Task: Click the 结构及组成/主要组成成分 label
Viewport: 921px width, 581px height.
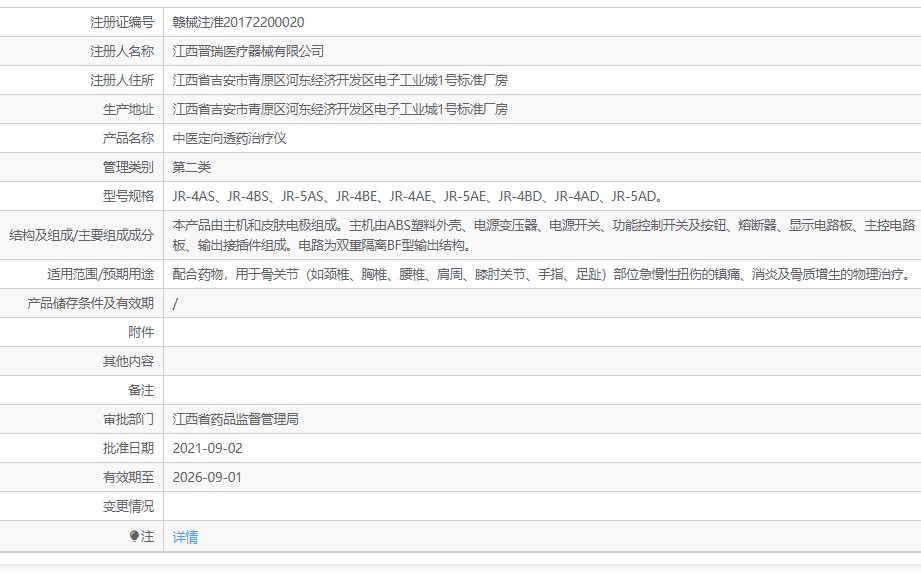Action: tap(82, 235)
